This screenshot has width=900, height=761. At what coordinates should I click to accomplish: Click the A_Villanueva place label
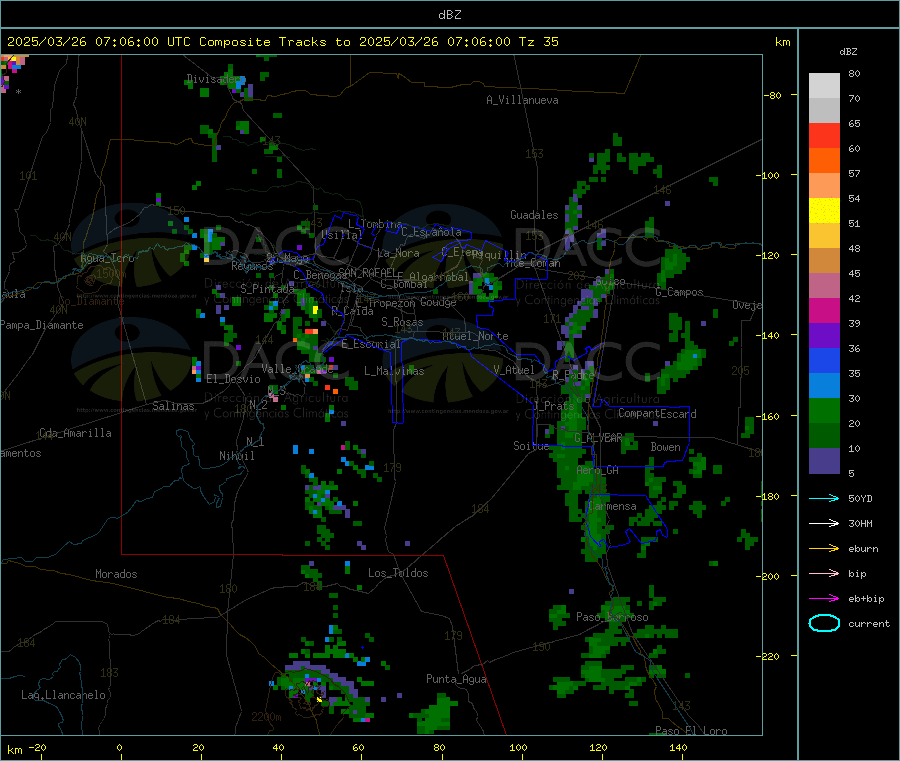pos(522,100)
